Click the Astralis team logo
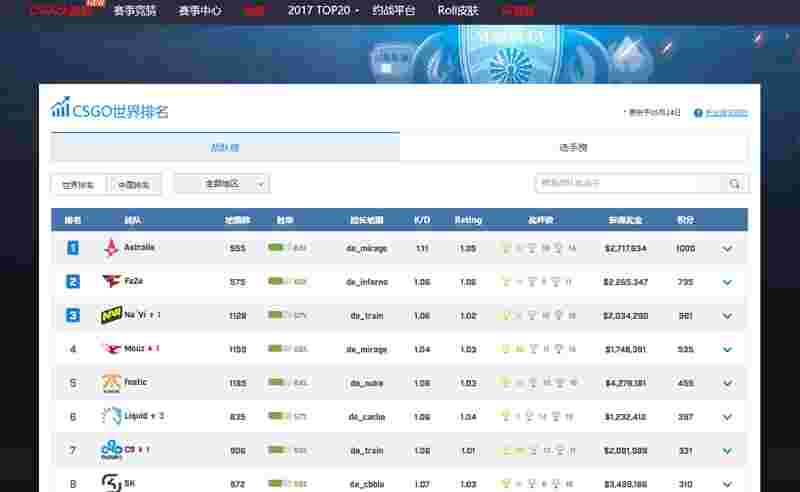 (111, 248)
